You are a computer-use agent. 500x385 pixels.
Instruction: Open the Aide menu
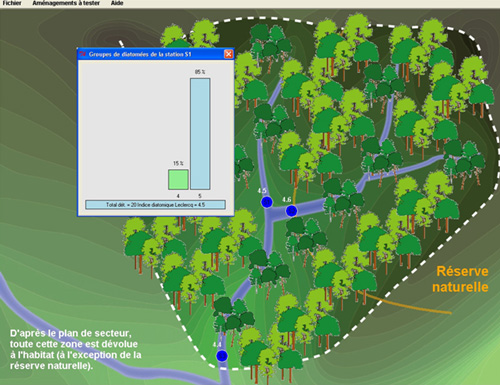(117, 3)
